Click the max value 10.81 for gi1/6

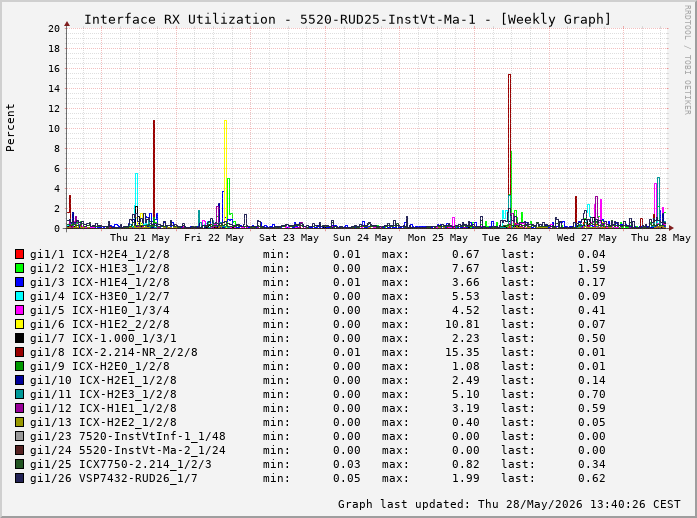462,324
